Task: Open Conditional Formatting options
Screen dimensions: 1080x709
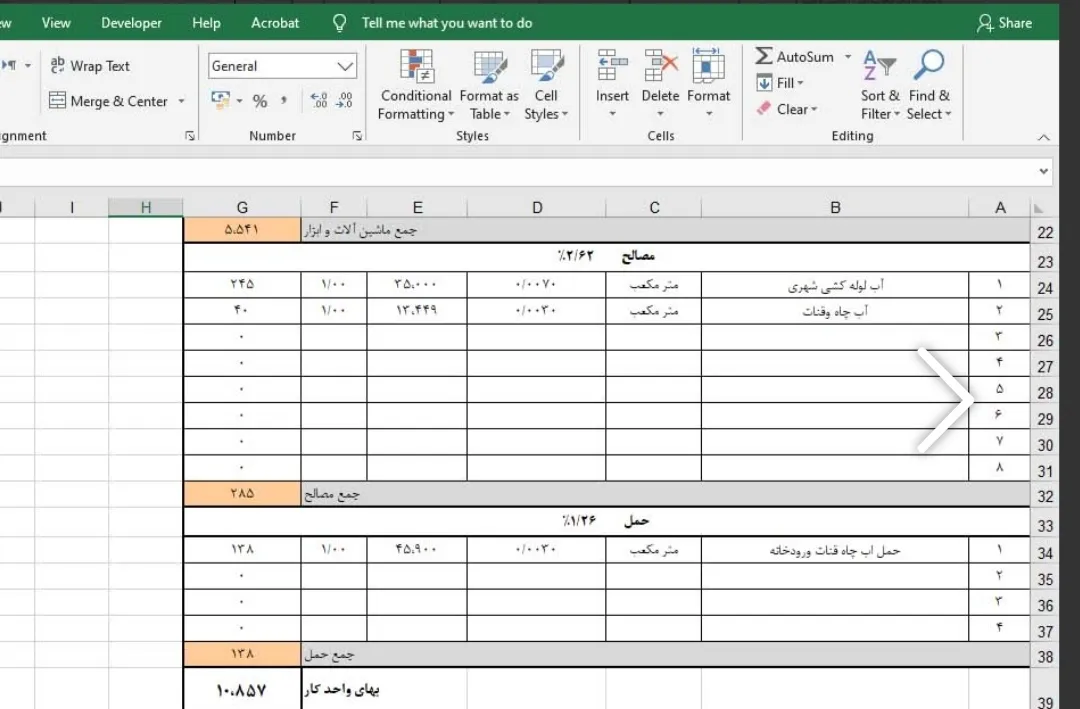Action: (415, 85)
